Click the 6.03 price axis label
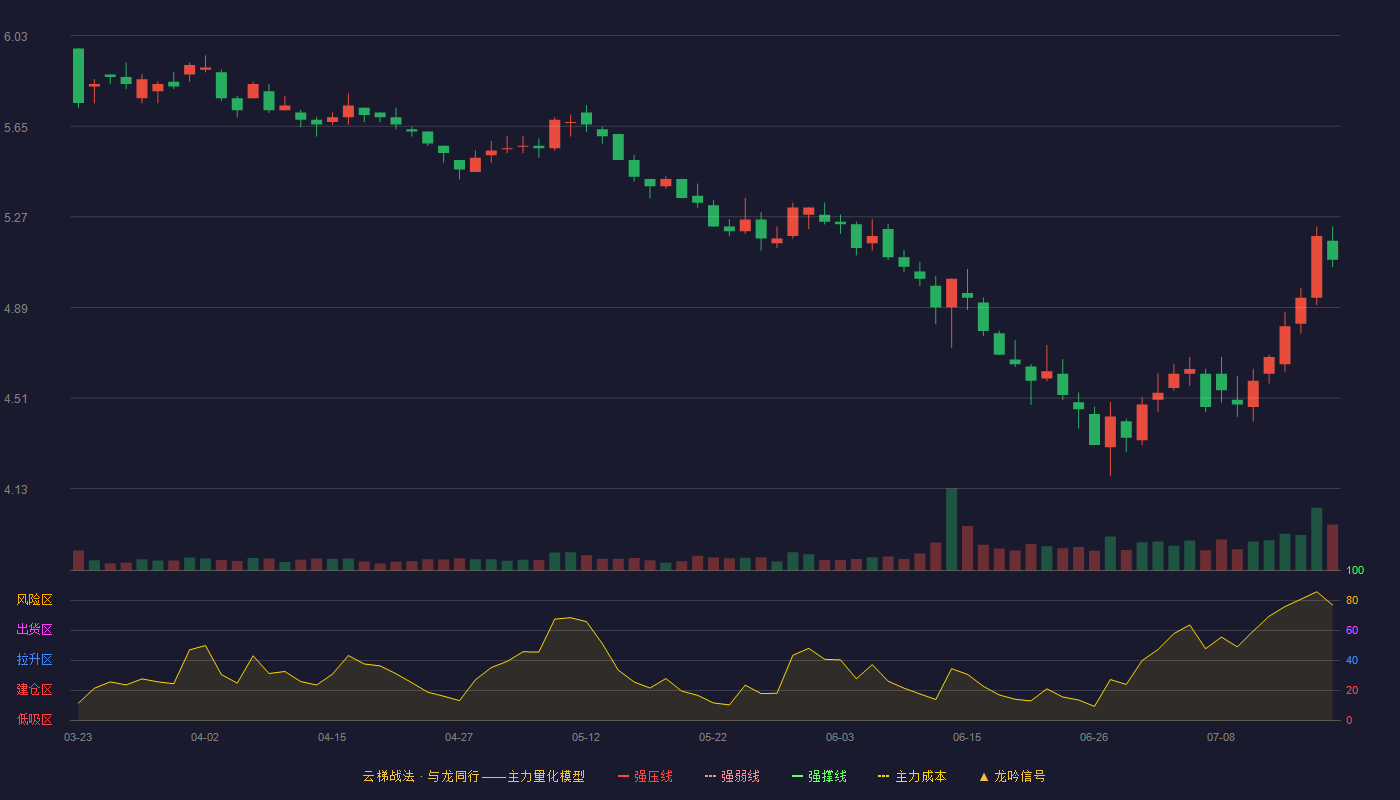1400x800 pixels. [x=16, y=37]
